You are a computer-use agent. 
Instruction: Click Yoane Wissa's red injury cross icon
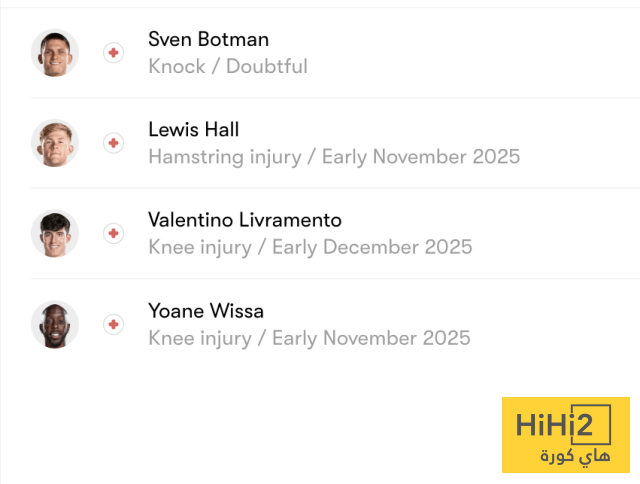pyautogui.click(x=114, y=324)
